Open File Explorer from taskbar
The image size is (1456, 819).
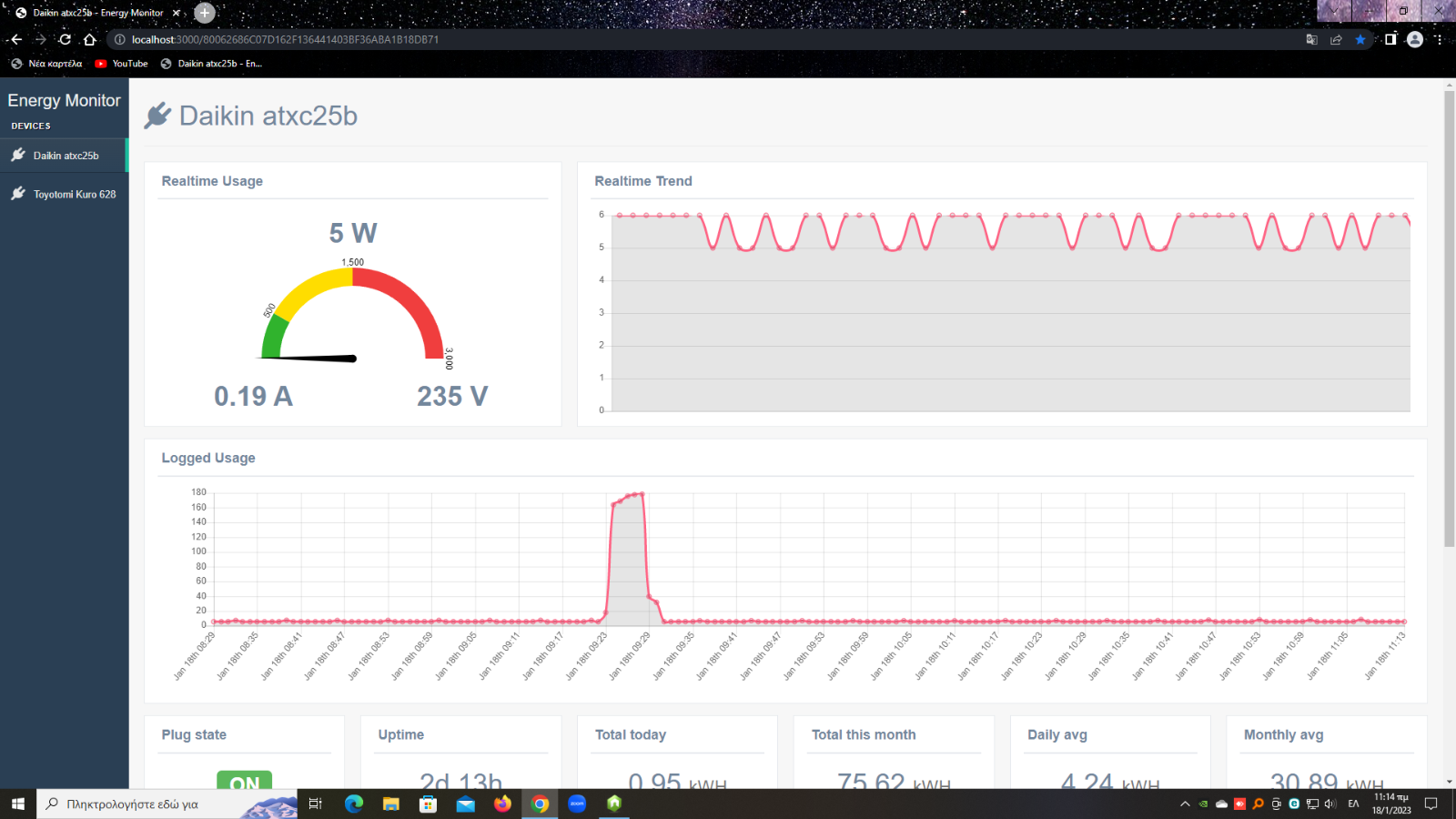point(391,804)
